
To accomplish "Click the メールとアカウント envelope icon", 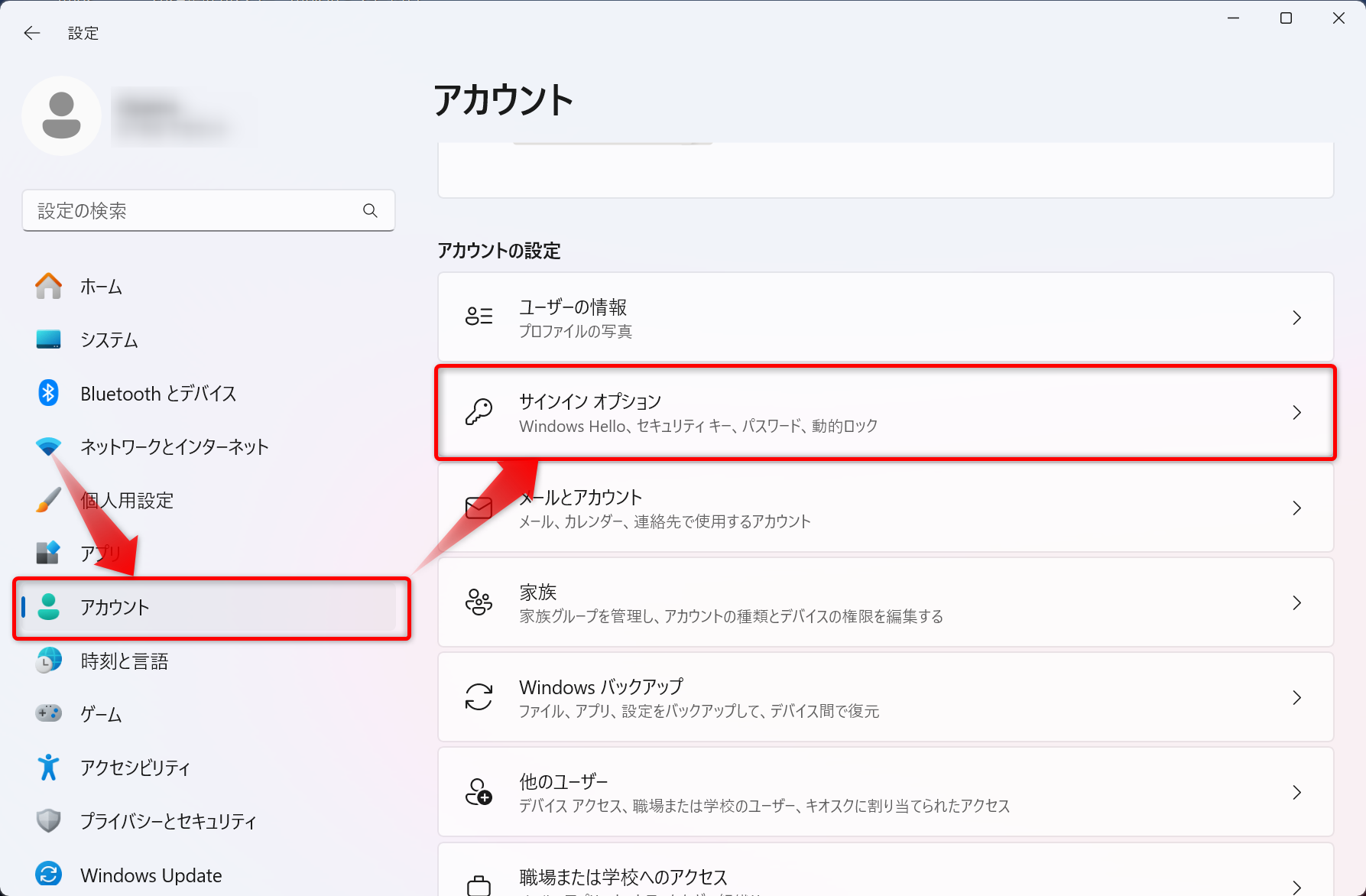I will pos(479,508).
